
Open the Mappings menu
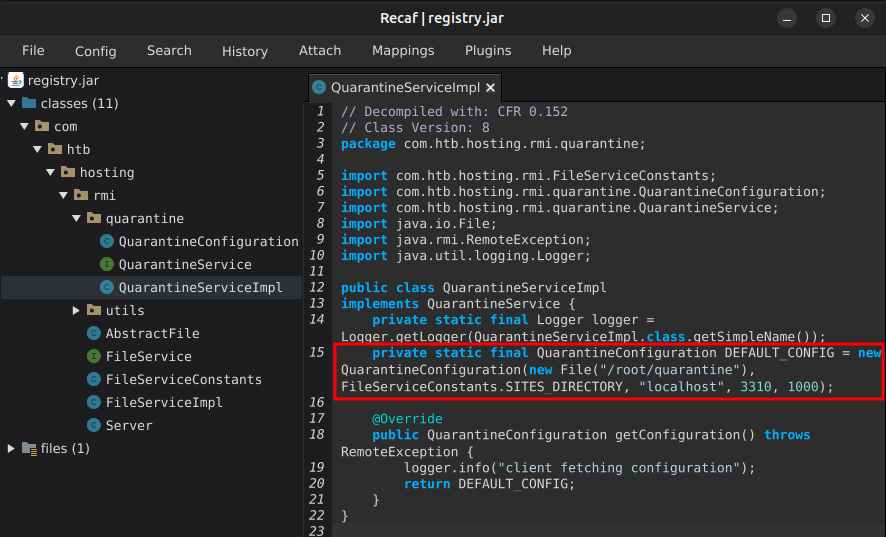[403, 50]
